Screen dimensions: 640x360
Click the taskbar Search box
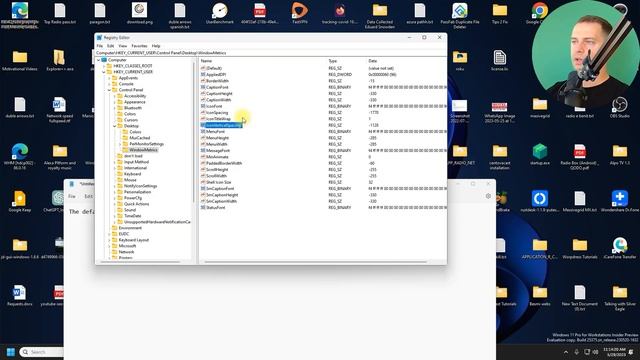click(42, 352)
